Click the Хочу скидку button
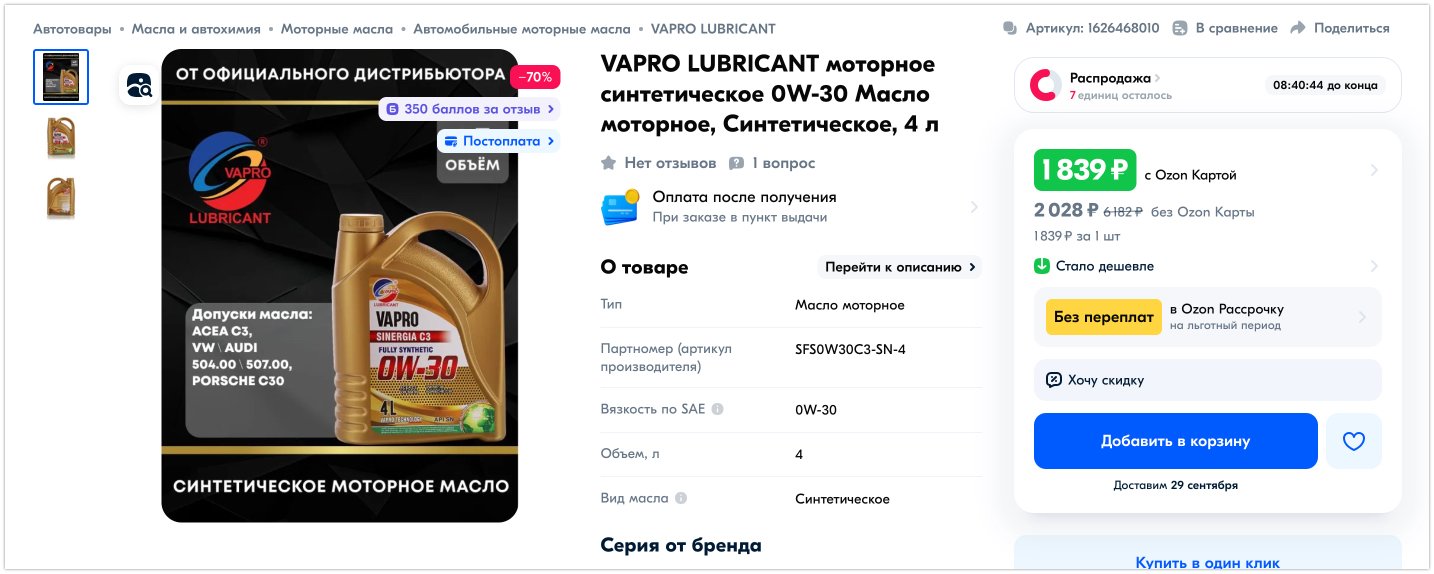Viewport: 1434px width, 574px height. coord(1208,380)
